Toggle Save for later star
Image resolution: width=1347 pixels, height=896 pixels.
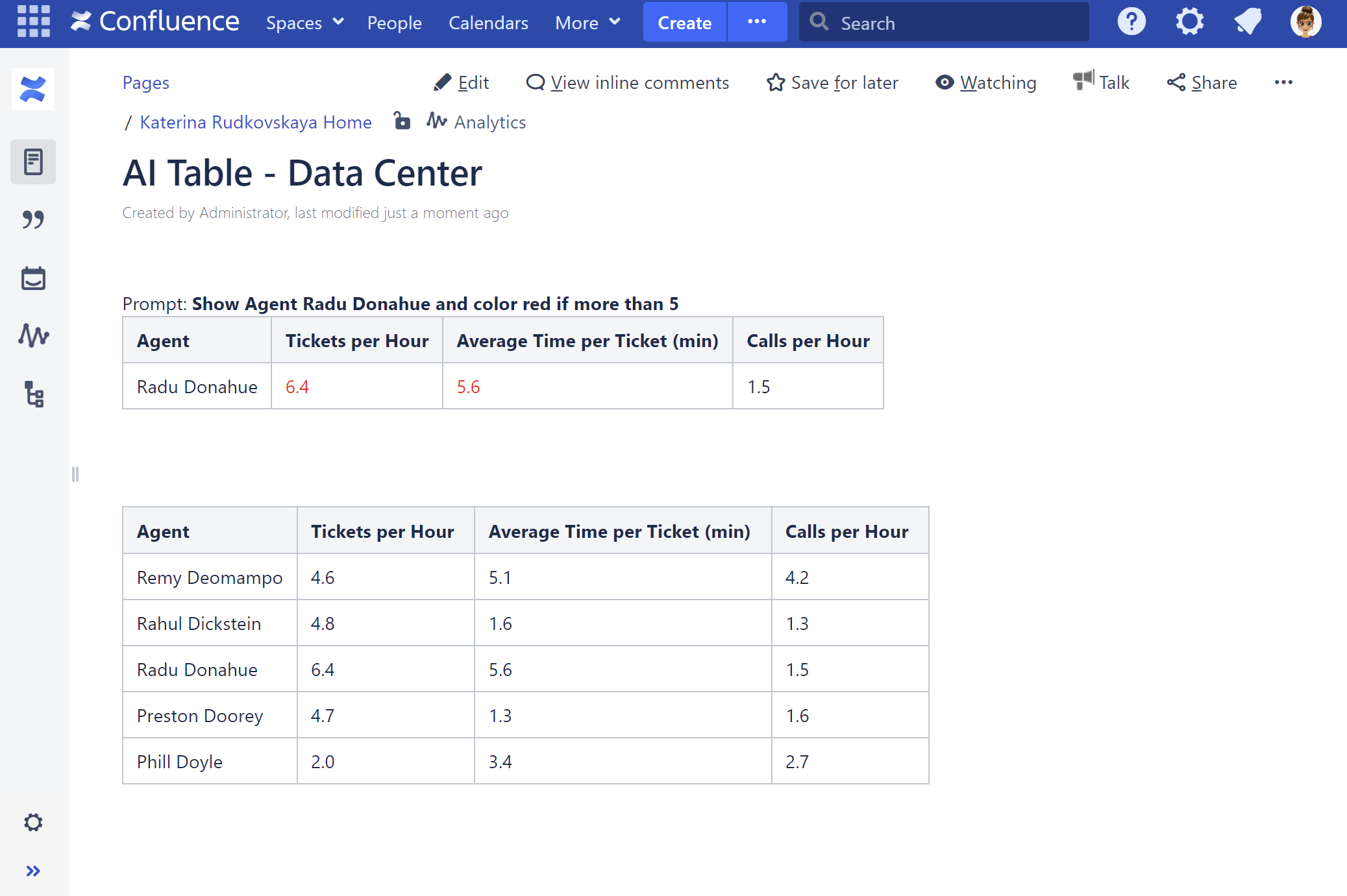(x=832, y=82)
